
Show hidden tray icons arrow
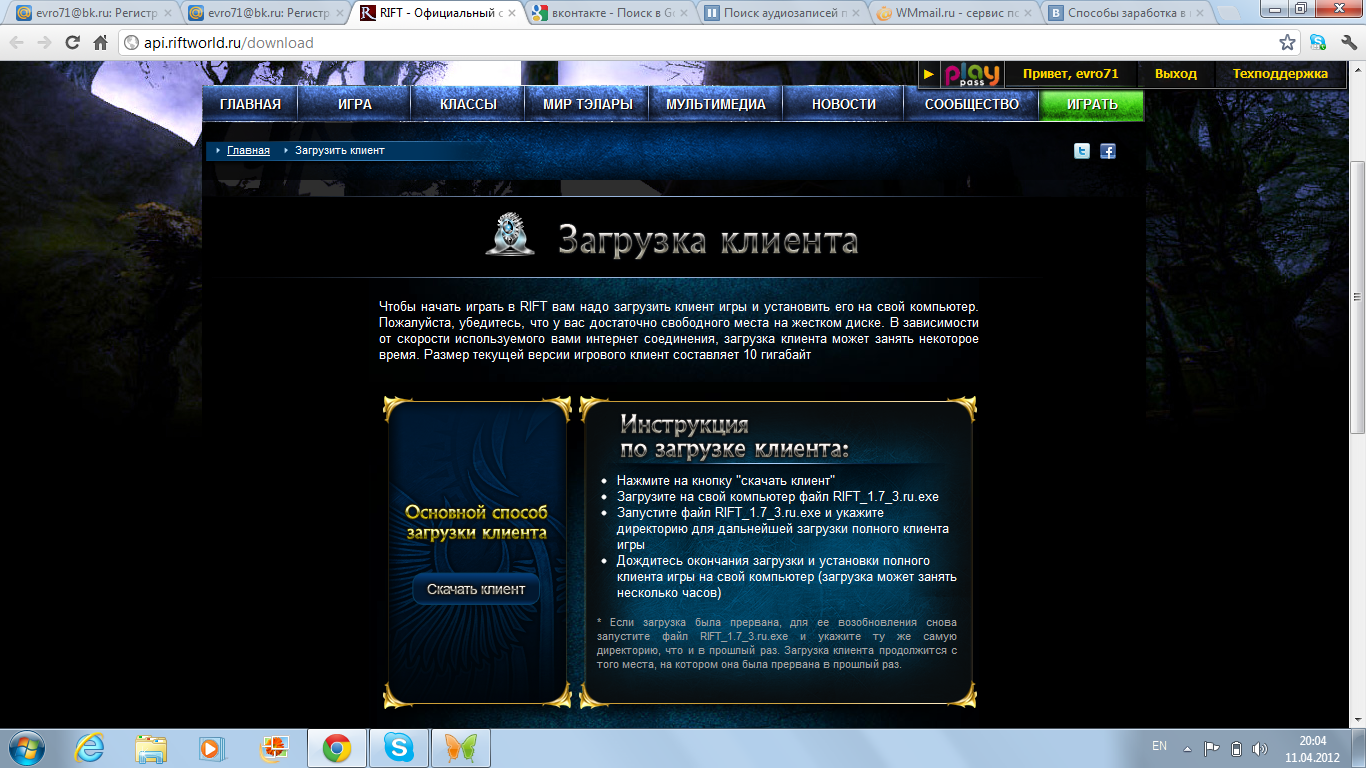point(1187,748)
